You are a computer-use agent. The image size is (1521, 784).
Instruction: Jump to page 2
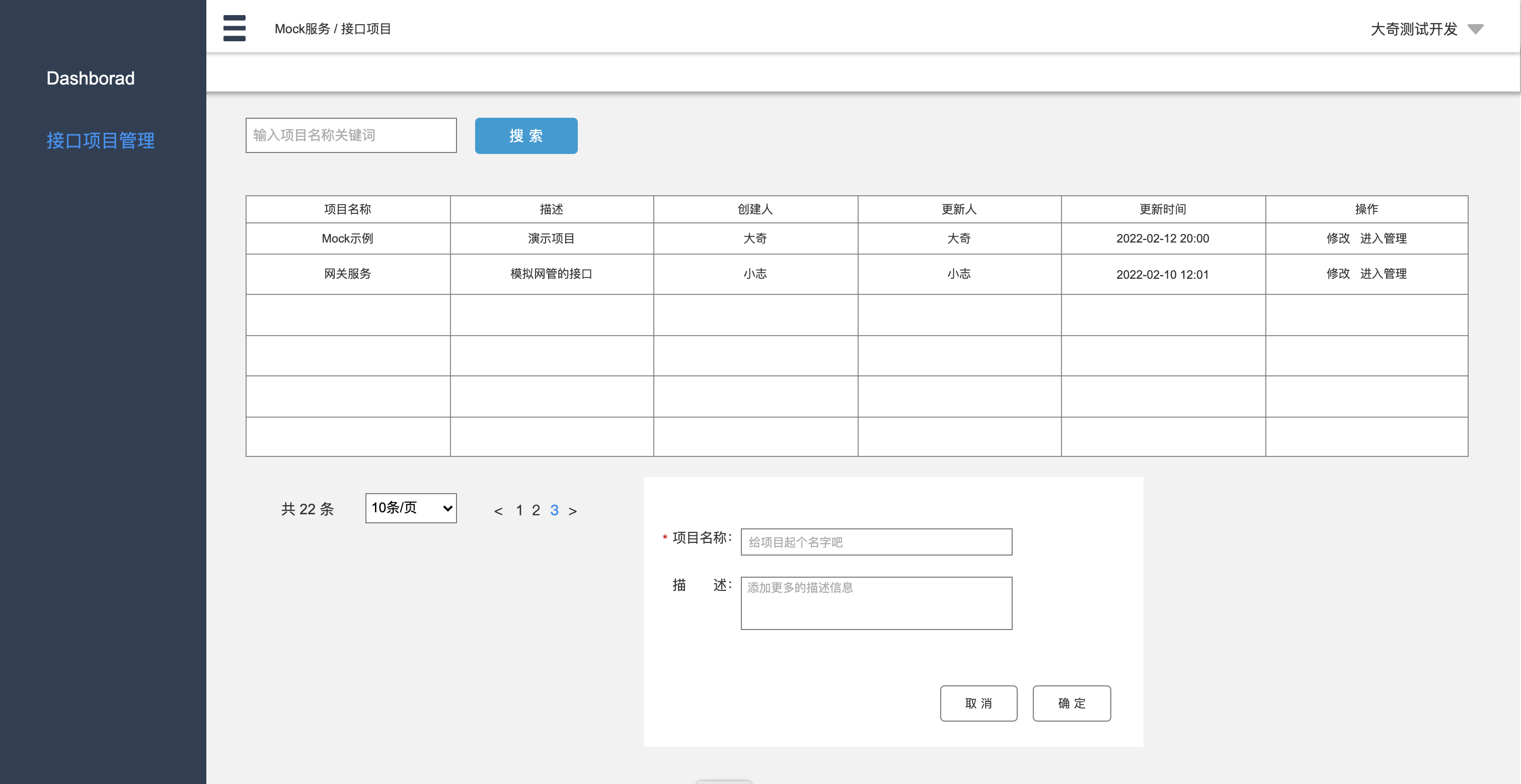point(536,510)
